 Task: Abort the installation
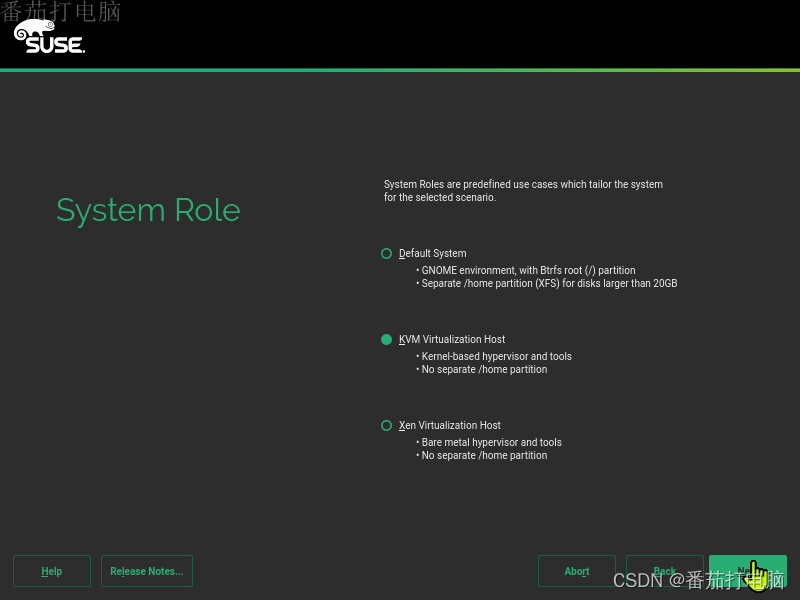click(577, 571)
